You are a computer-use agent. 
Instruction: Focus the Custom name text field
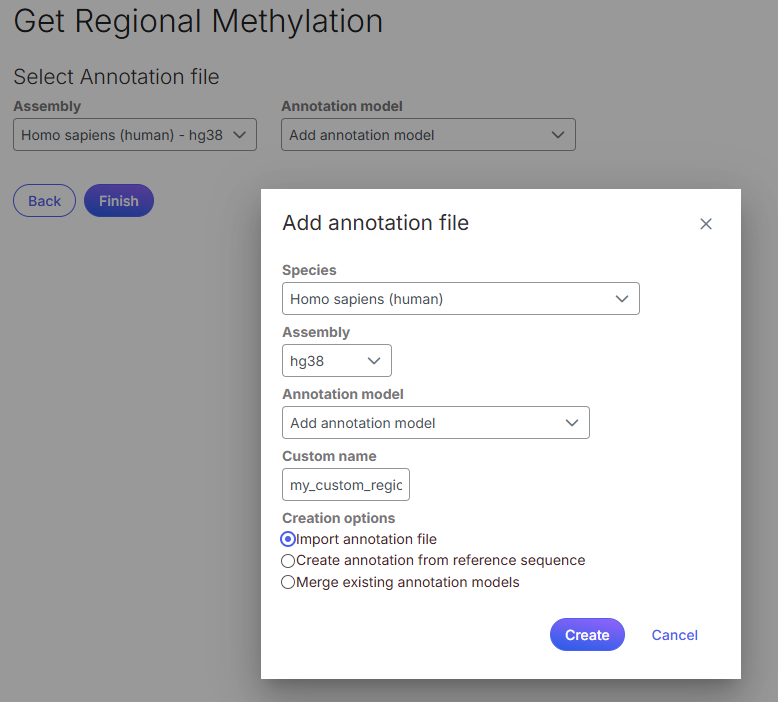(346, 486)
